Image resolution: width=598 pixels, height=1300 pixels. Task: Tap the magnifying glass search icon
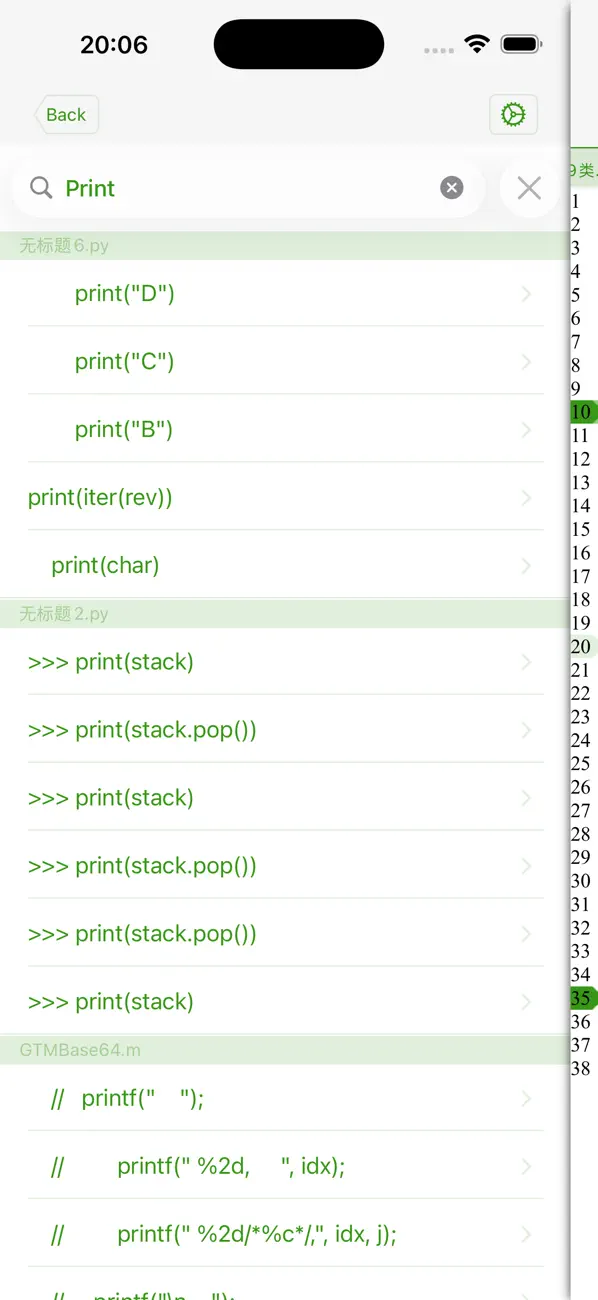click(40, 187)
